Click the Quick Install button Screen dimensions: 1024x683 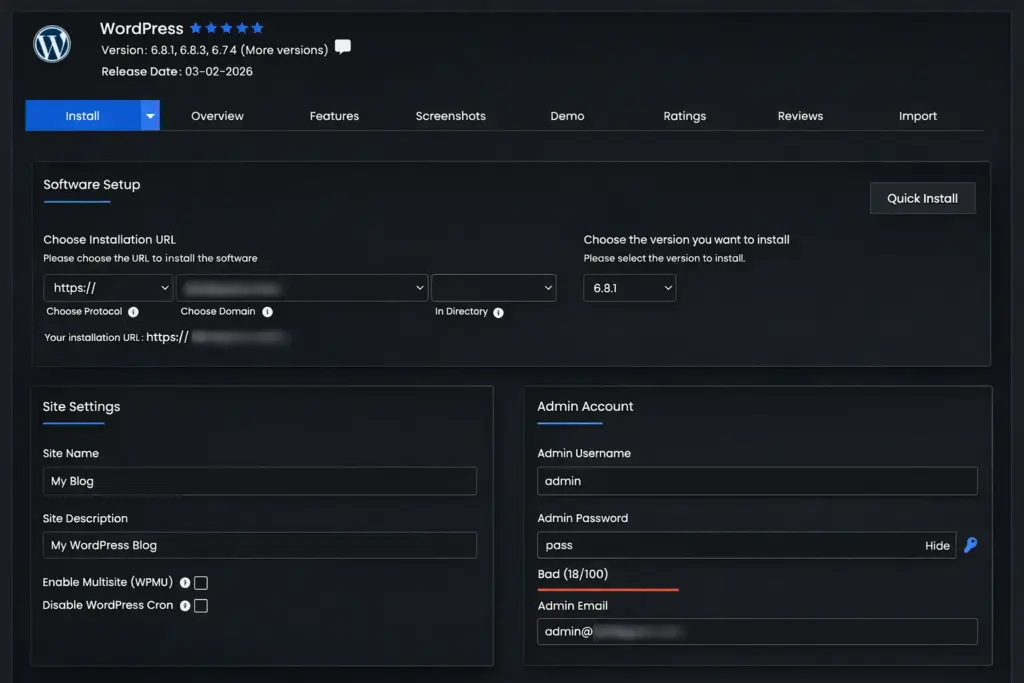922,198
